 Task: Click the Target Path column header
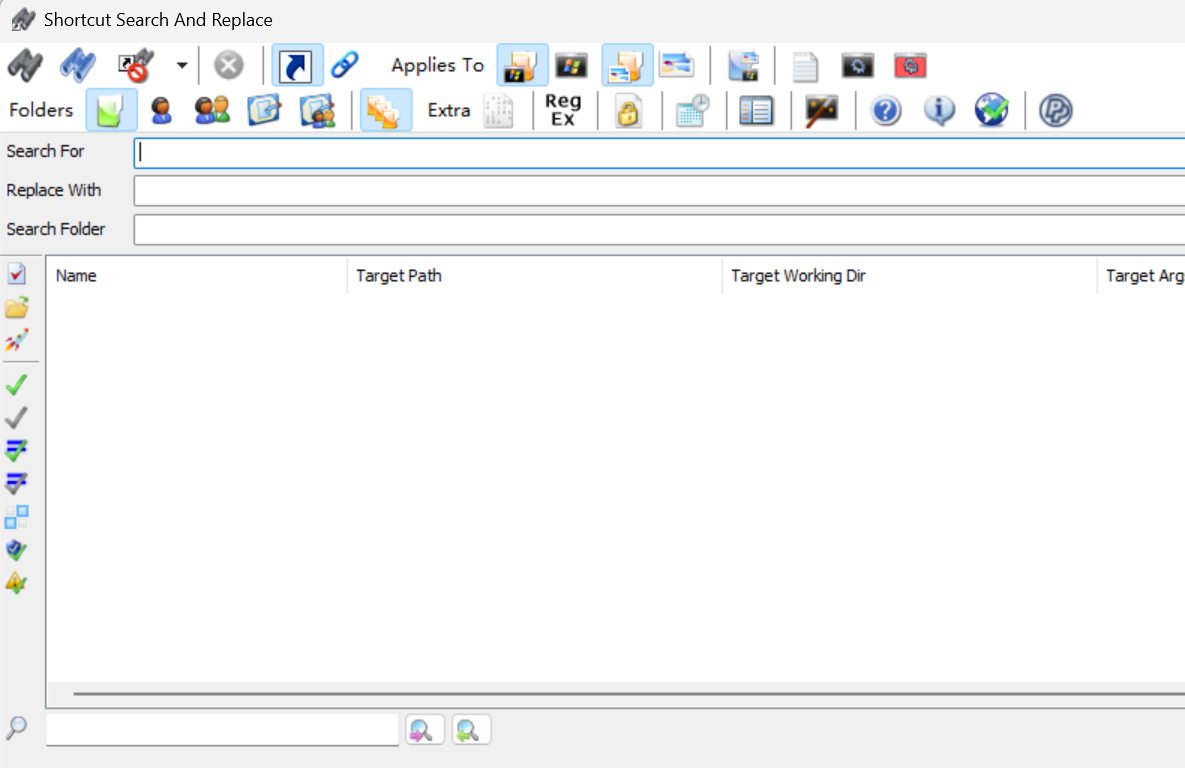tap(533, 276)
